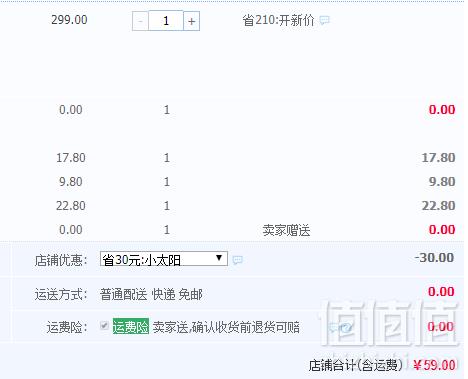The image size is (468, 379).
Task: Click the 店铺优惠: label
Action: tap(61, 260)
